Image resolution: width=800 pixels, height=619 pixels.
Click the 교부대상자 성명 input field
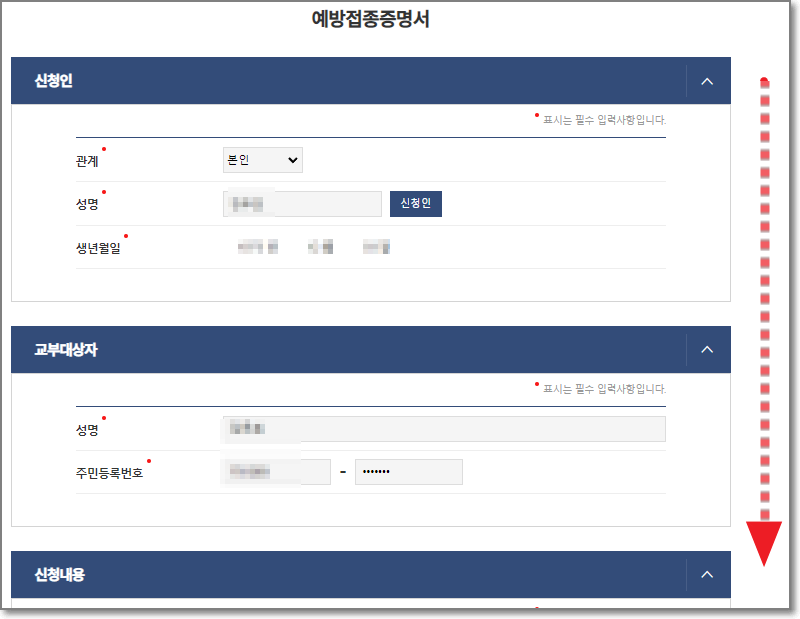444,429
